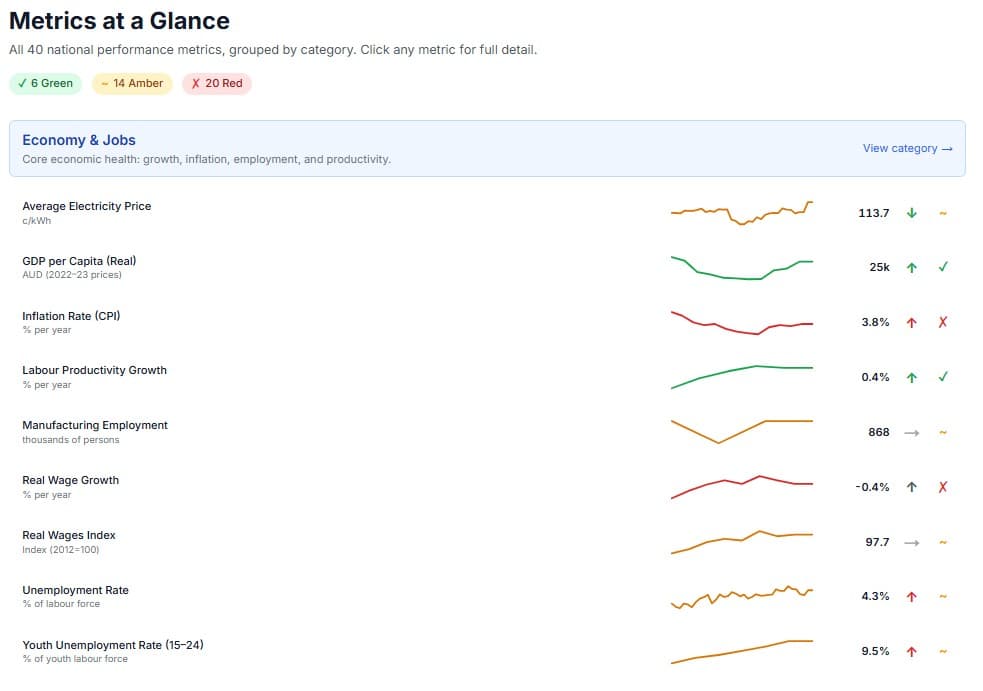Click the right arrow icon for Manufacturing Employment
This screenshot has width=983, height=691.
911,432
